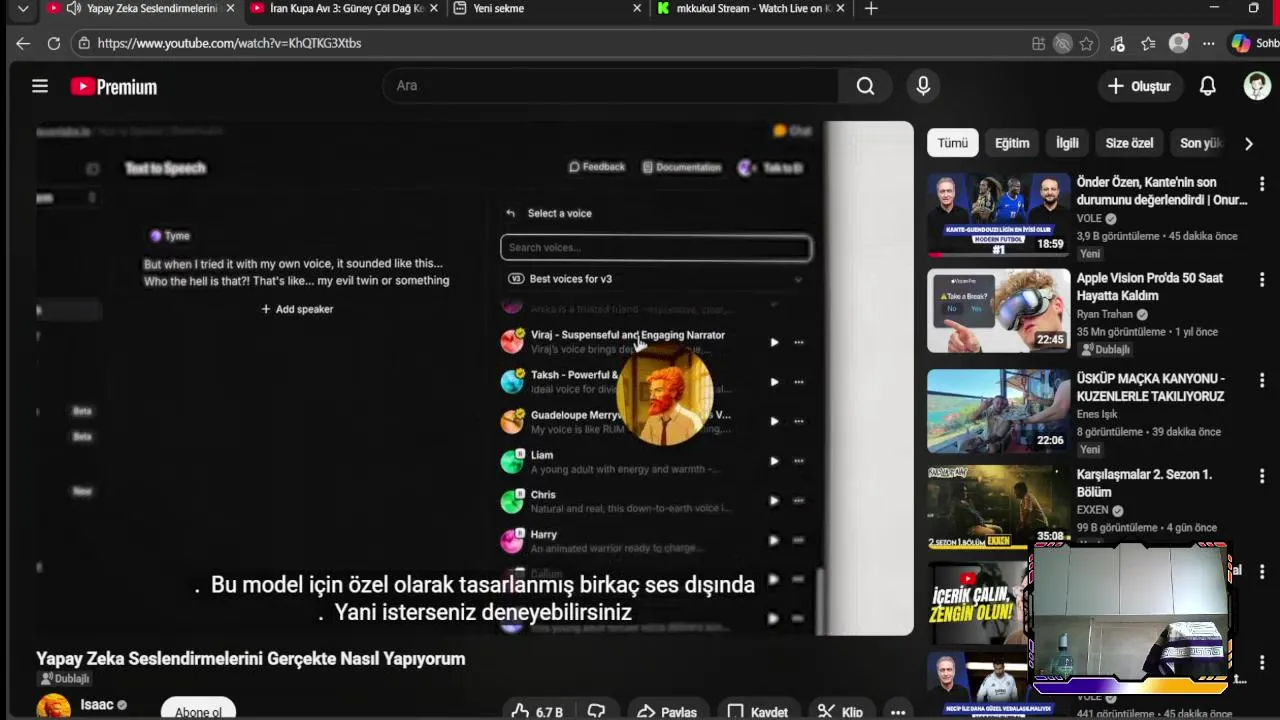The height and width of the screenshot is (720, 1280).
Task: Click the main video player to pause
Action: pos(475,378)
